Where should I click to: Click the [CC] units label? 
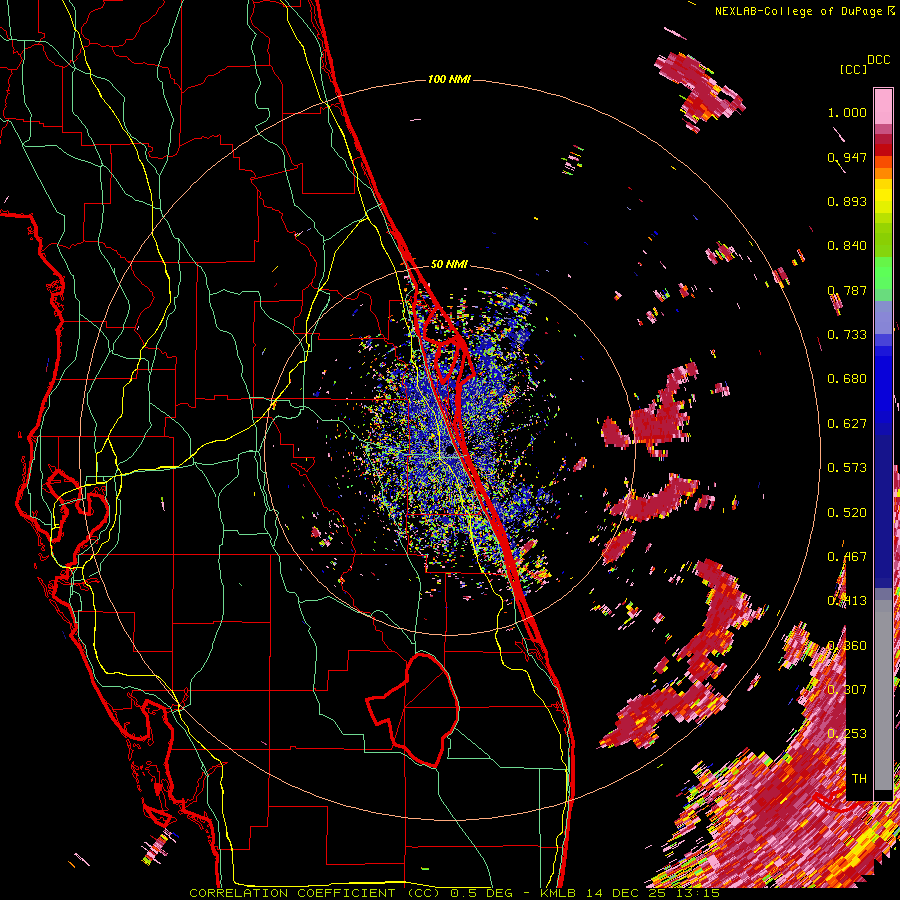pyautogui.click(x=853, y=69)
